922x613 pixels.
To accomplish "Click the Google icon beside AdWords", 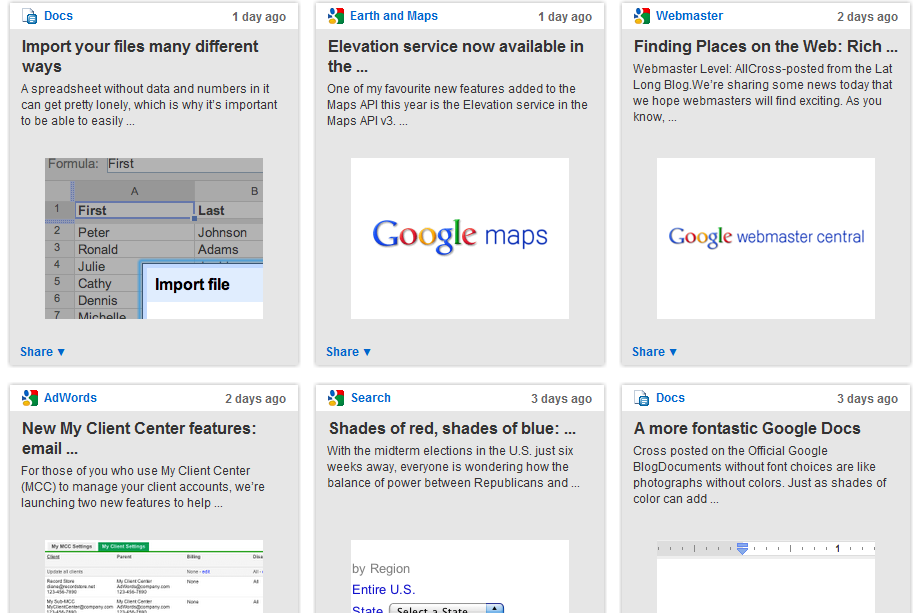I will coord(29,398).
